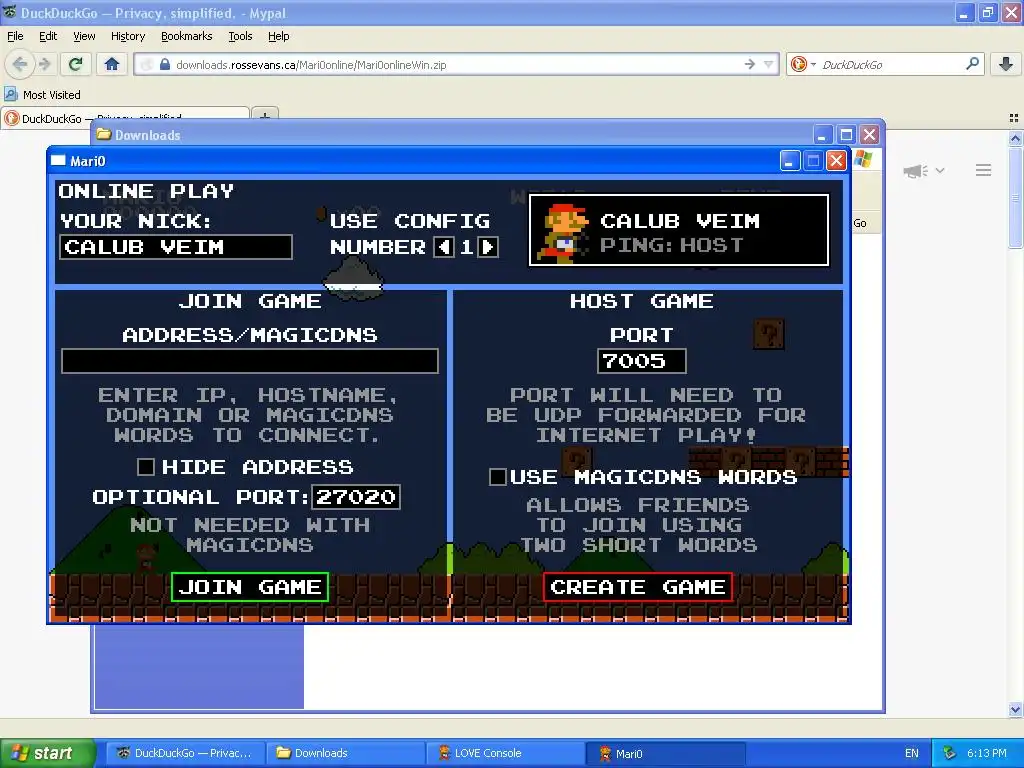Enable Use MagicDNS Words checkbox
Screen dimensions: 1024x768
[498, 477]
